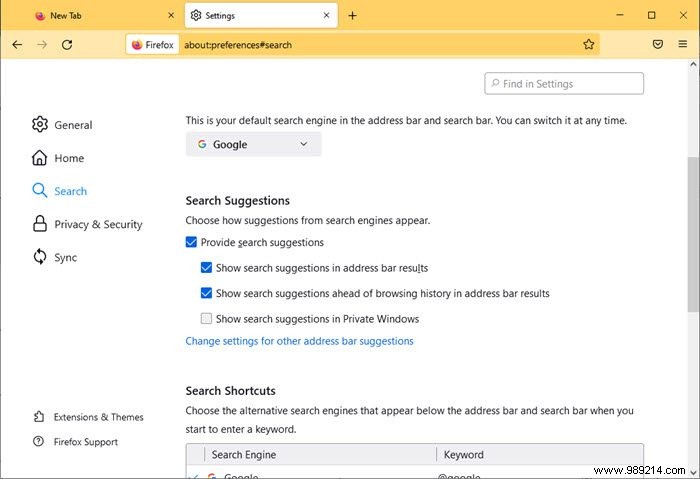The height and width of the screenshot is (479, 700).
Task: Go back with the back arrow
Action: click(17, 45)
